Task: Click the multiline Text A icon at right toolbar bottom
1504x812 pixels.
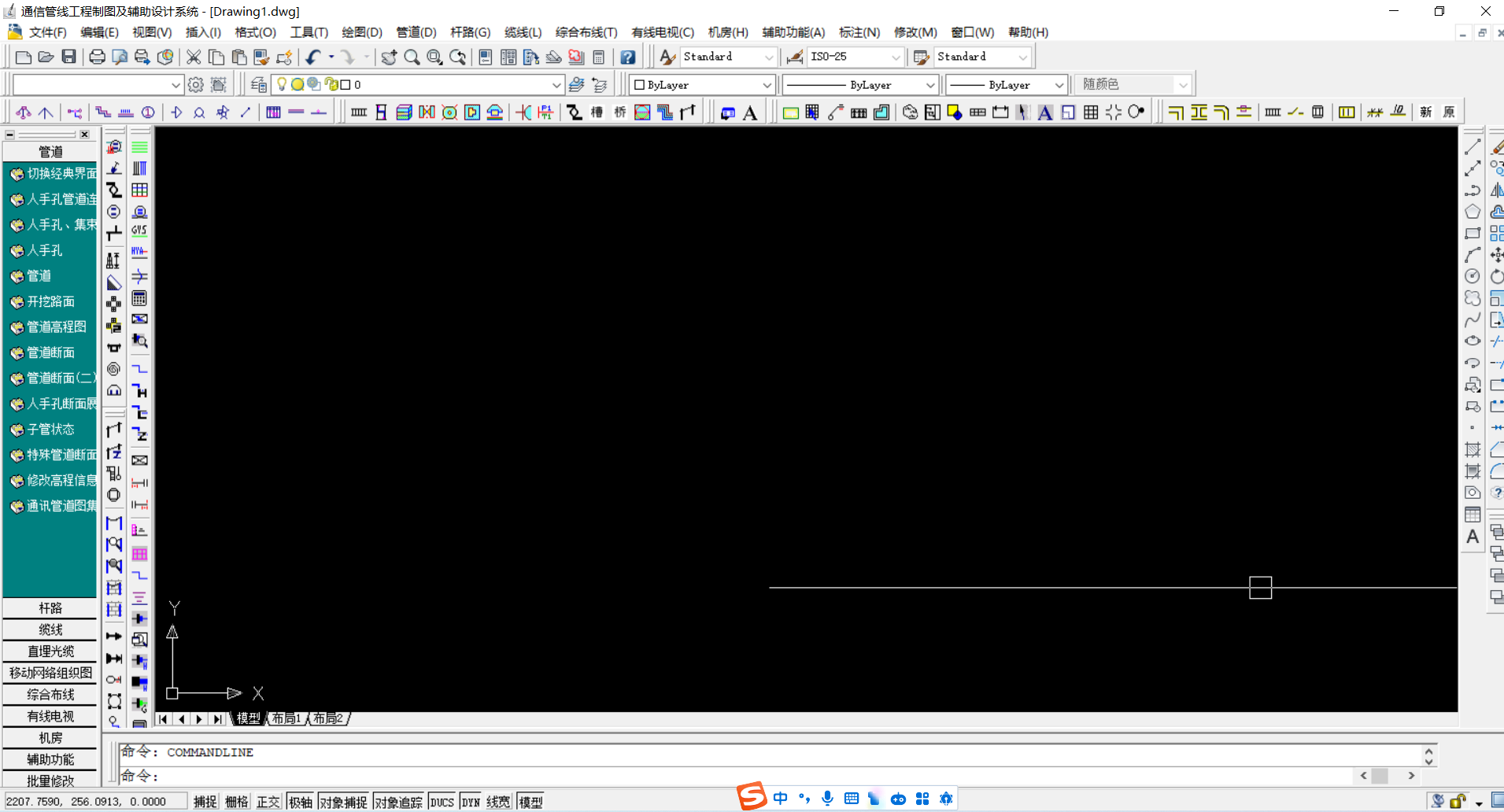Action: click(1473, 537)
